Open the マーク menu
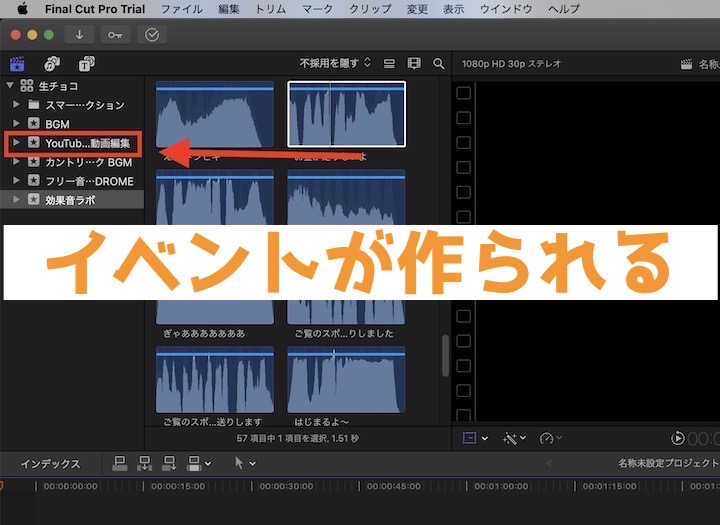 pyautogui.click(x=317, y=9)
